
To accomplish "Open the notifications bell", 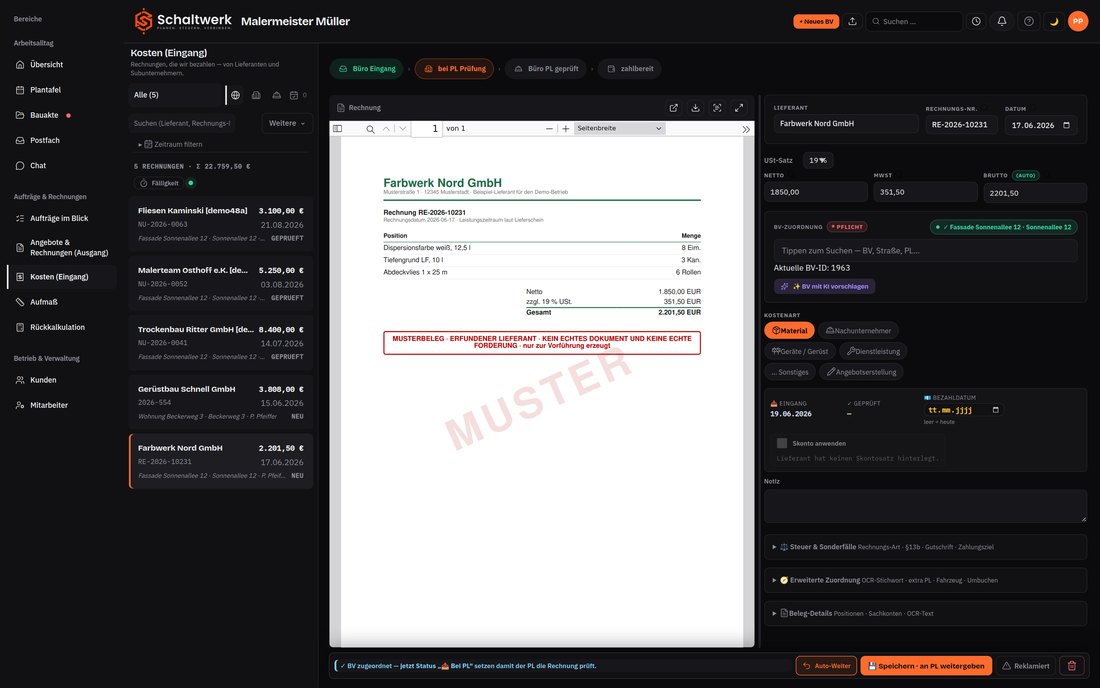I will tap(1002, 21).
